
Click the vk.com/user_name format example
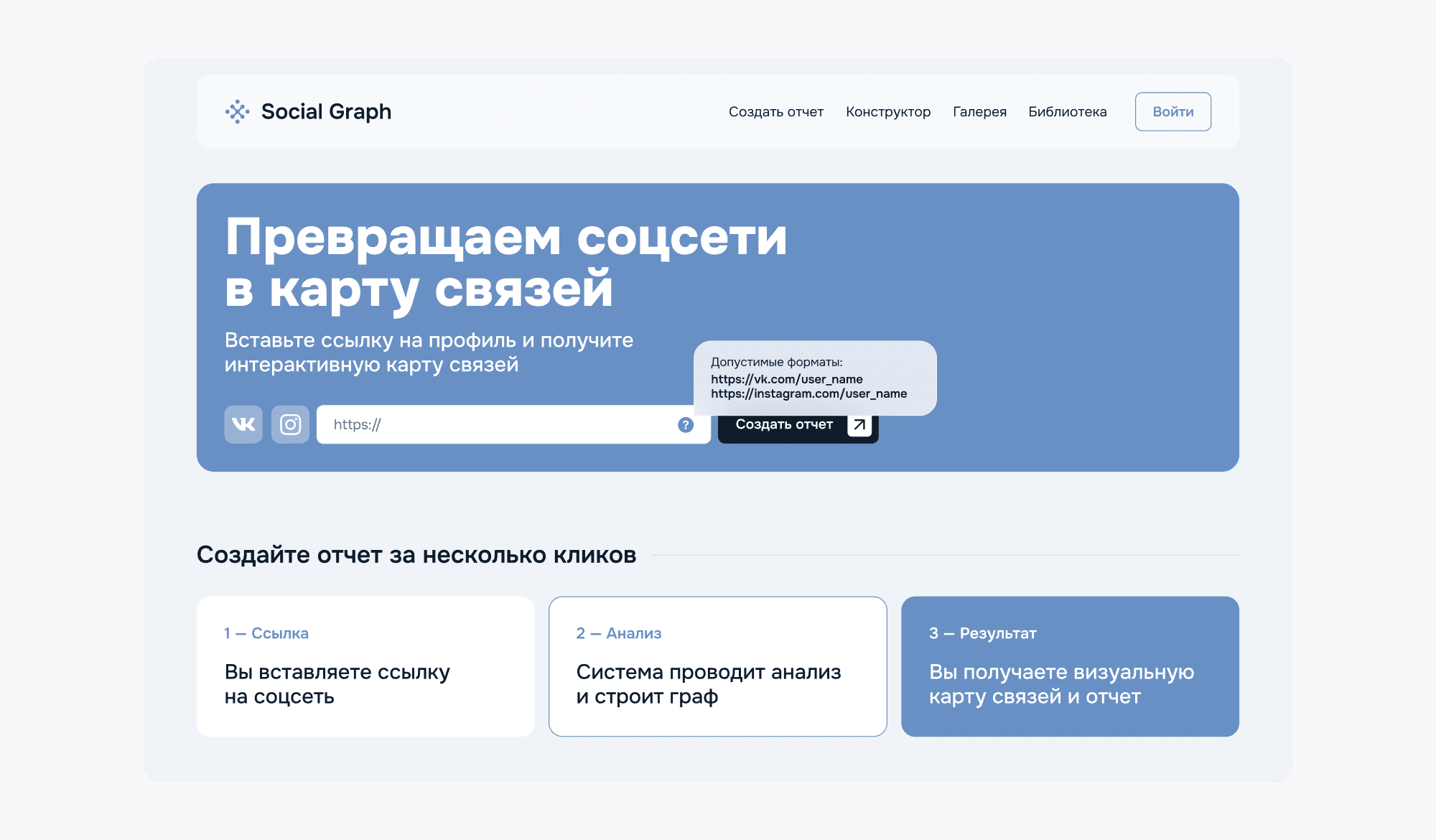pos(786,379)
